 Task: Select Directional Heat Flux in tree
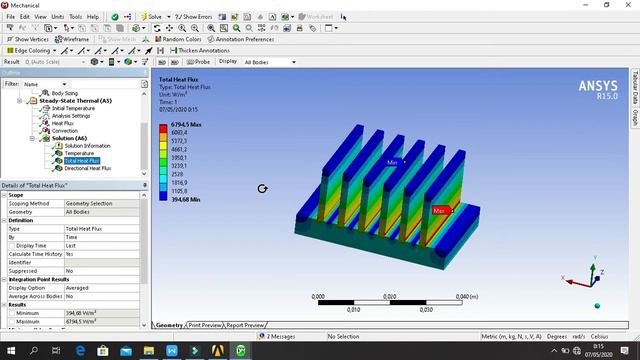pos(88,168)
